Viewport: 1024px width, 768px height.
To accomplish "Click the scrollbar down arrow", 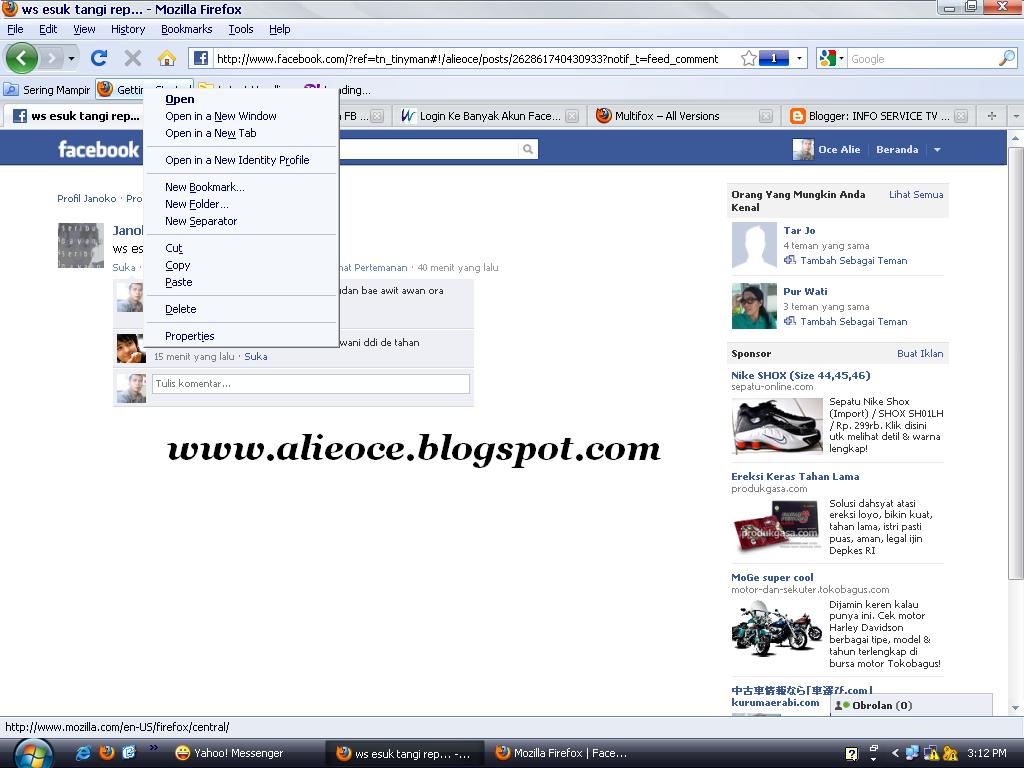I will (1016, 708).
